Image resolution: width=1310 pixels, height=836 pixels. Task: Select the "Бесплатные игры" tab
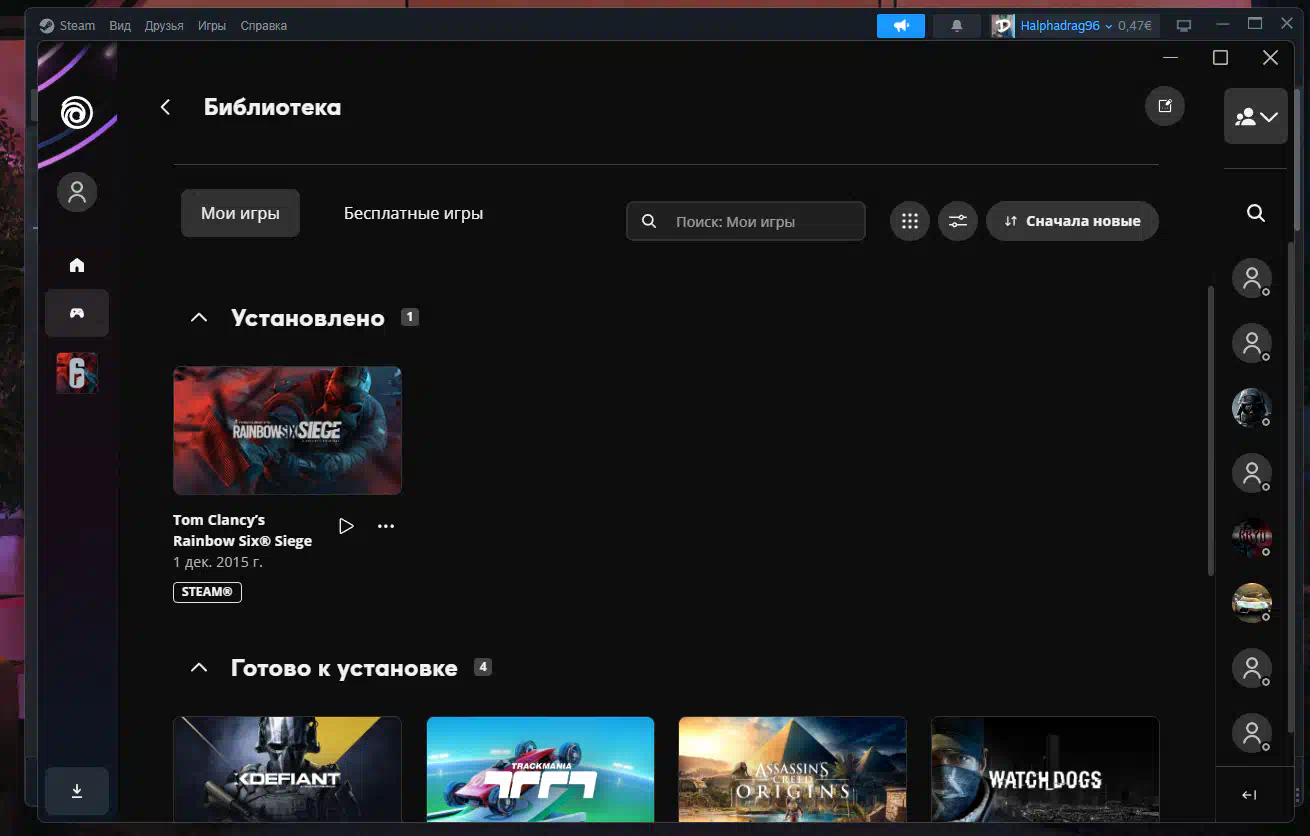pos(413,213)
